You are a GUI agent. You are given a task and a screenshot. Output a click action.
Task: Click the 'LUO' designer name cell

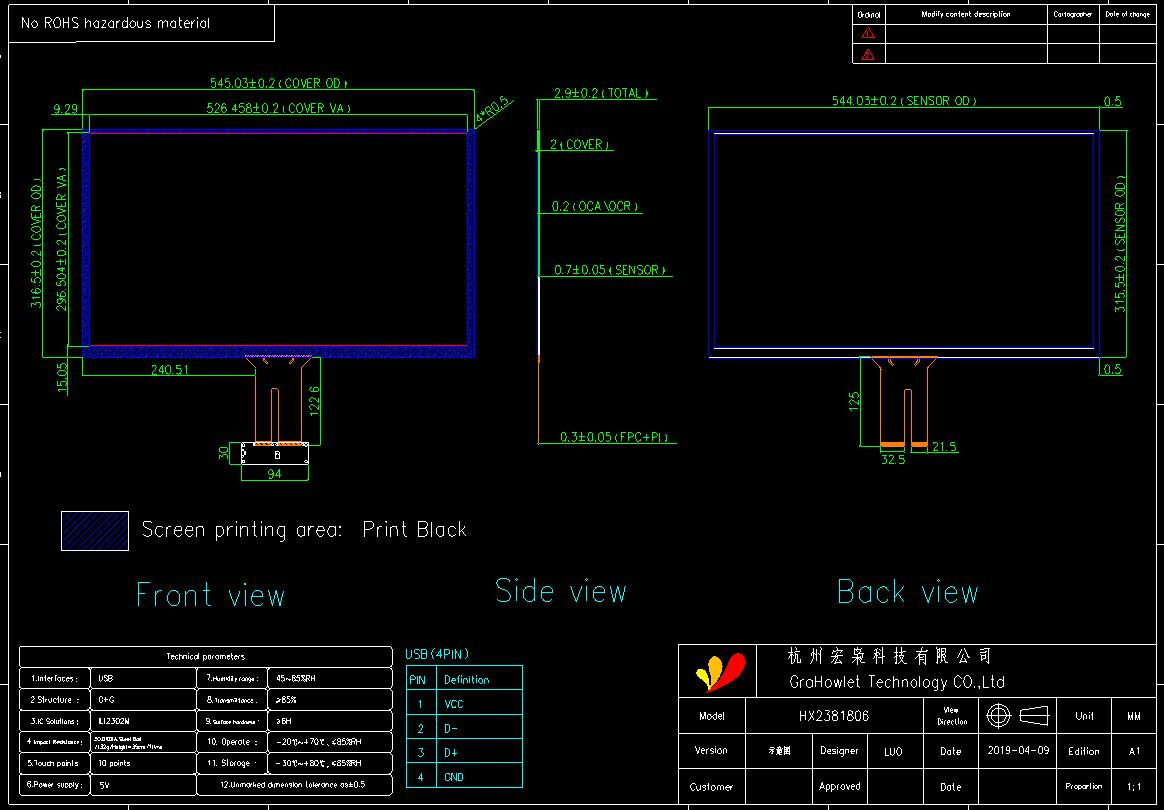[893, 751]
